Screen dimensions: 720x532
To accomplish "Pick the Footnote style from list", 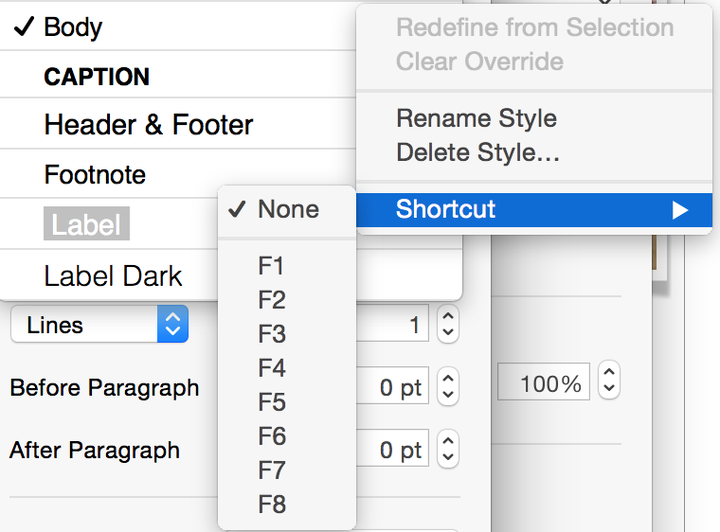I will [95, 175].
